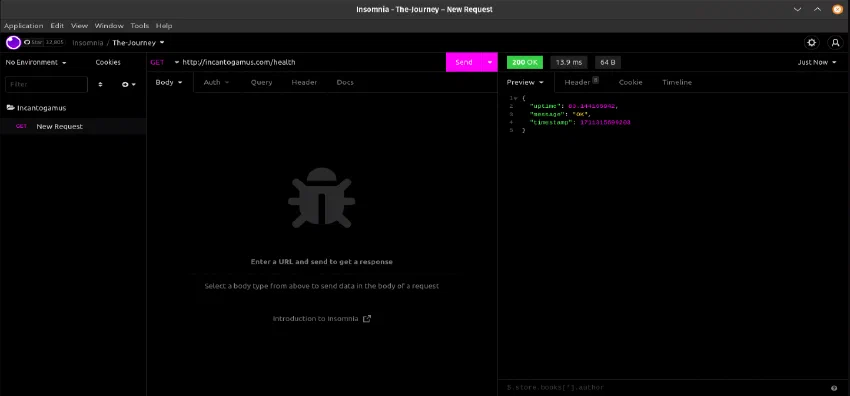Click the help icon beside response filter
The width and height of the screenshot is (850, 396).
point(834,388)
